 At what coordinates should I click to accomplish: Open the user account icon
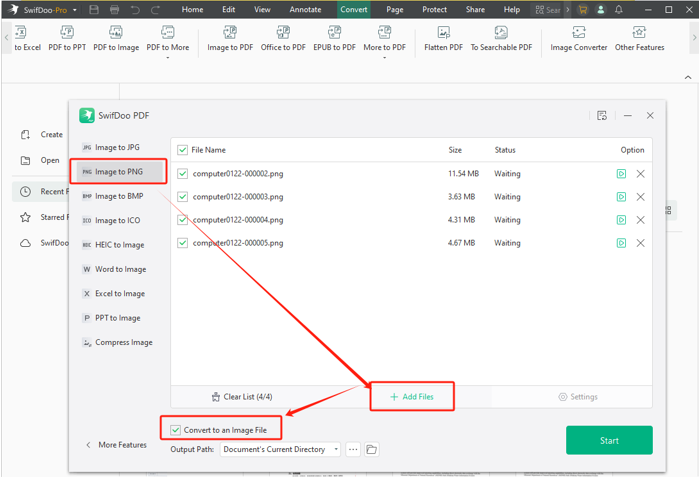click(600, 9)
